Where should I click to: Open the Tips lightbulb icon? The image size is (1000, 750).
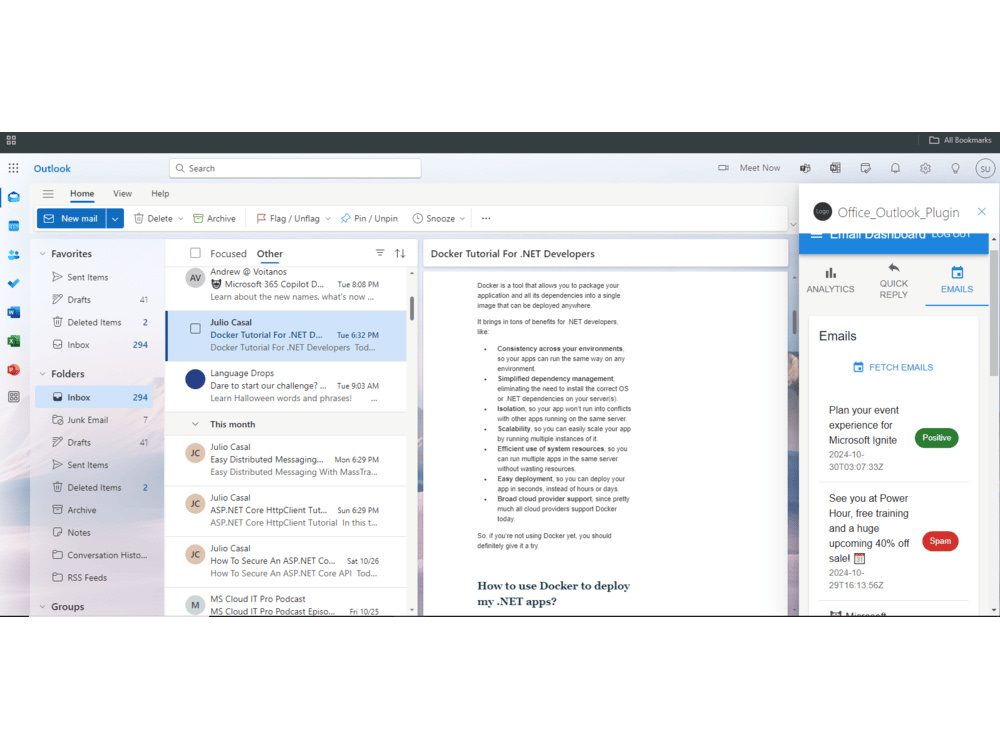(955, 168)
